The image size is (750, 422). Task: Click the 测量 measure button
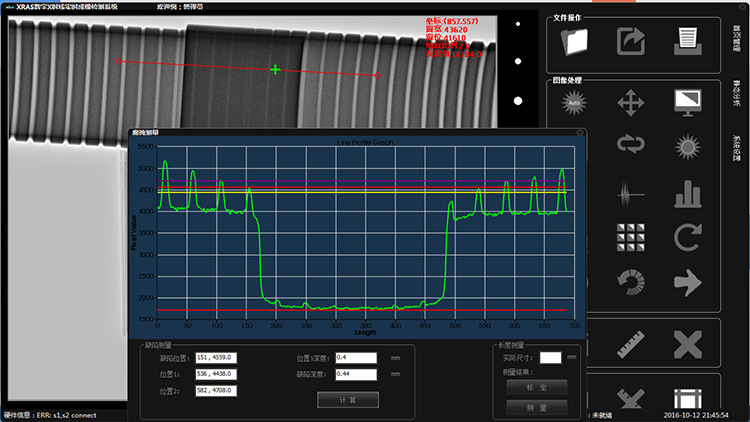(537, 408)
